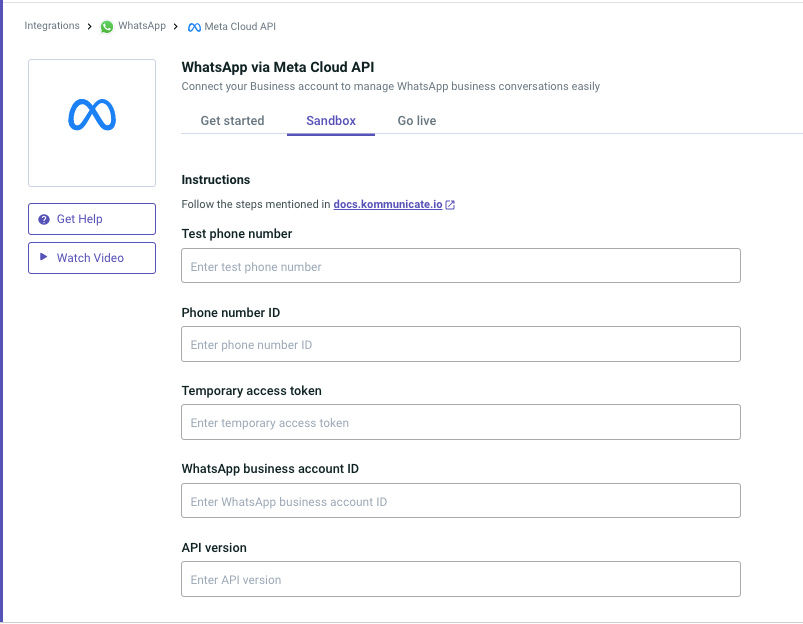
Task: Click the question mark icon on Get Help
Action: [44, 219]
